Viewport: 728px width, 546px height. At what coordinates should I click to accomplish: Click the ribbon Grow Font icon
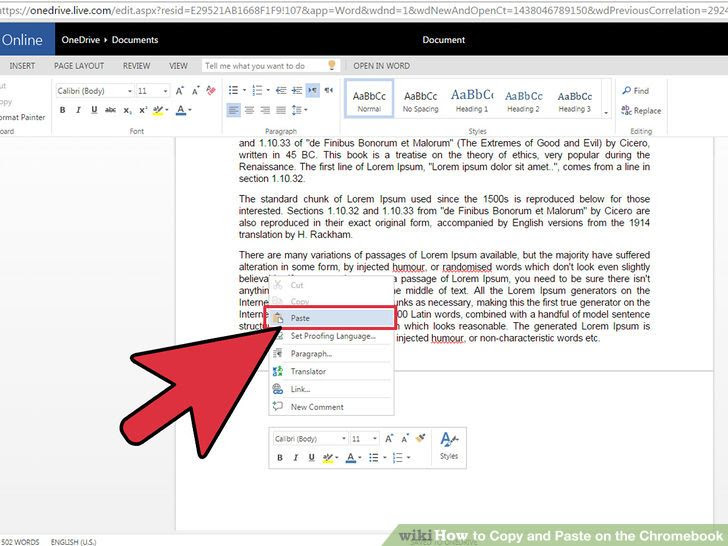(180, 91)
